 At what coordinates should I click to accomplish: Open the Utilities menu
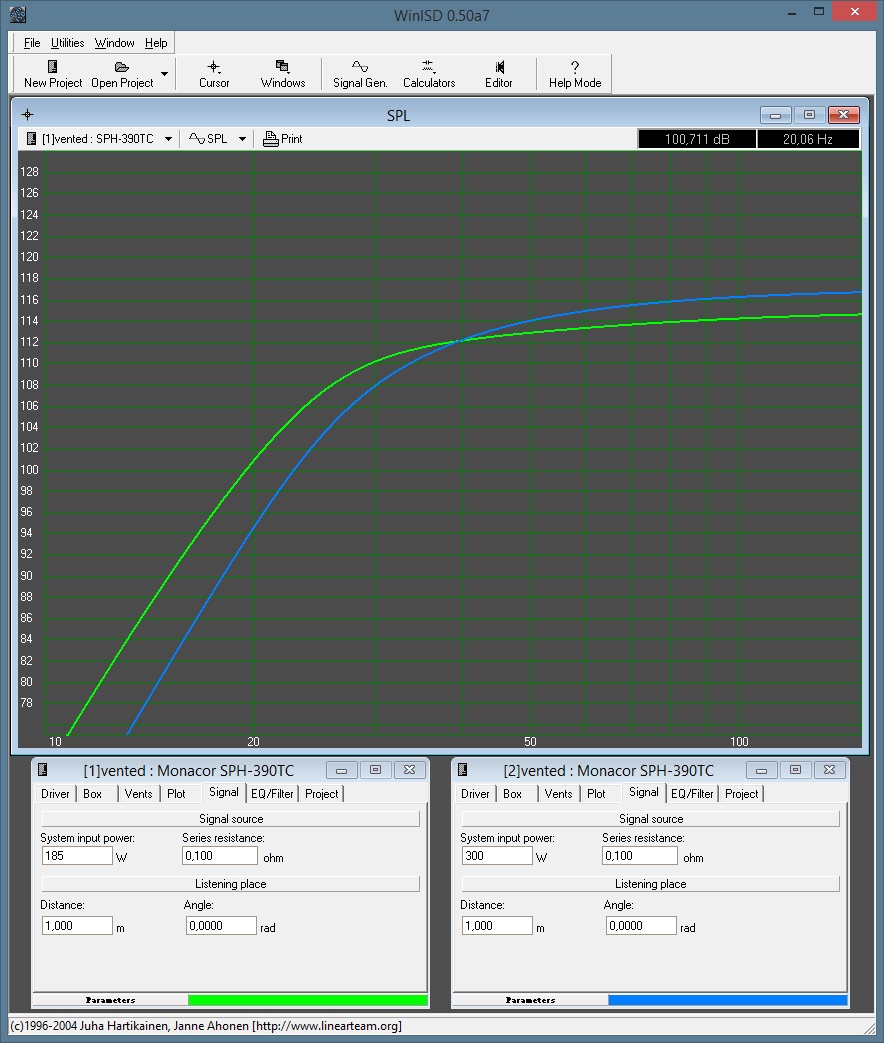click(68, 43)
